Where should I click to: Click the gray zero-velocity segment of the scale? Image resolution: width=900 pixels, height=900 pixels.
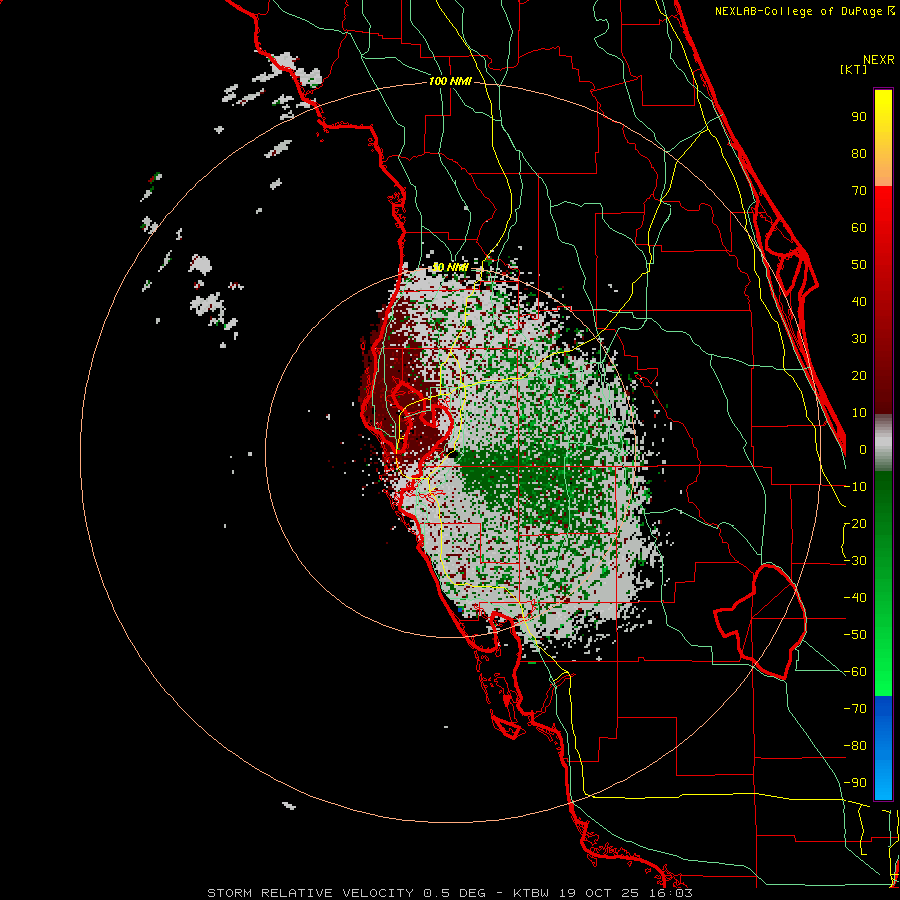pos(883,443)
